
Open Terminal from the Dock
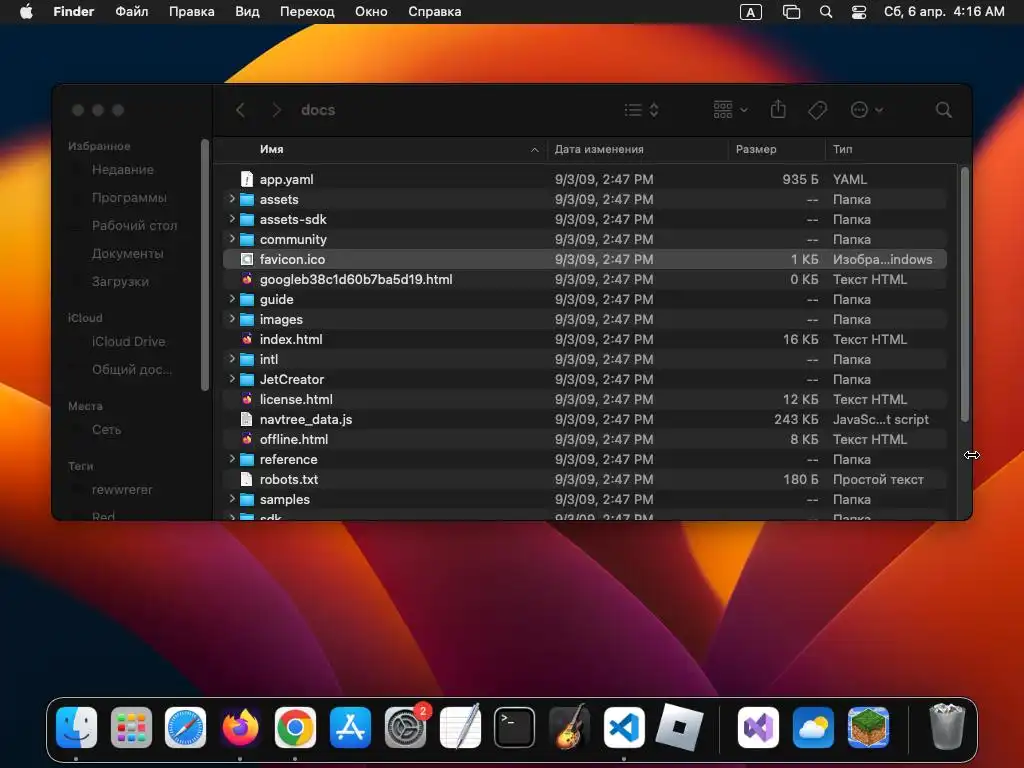514,727
